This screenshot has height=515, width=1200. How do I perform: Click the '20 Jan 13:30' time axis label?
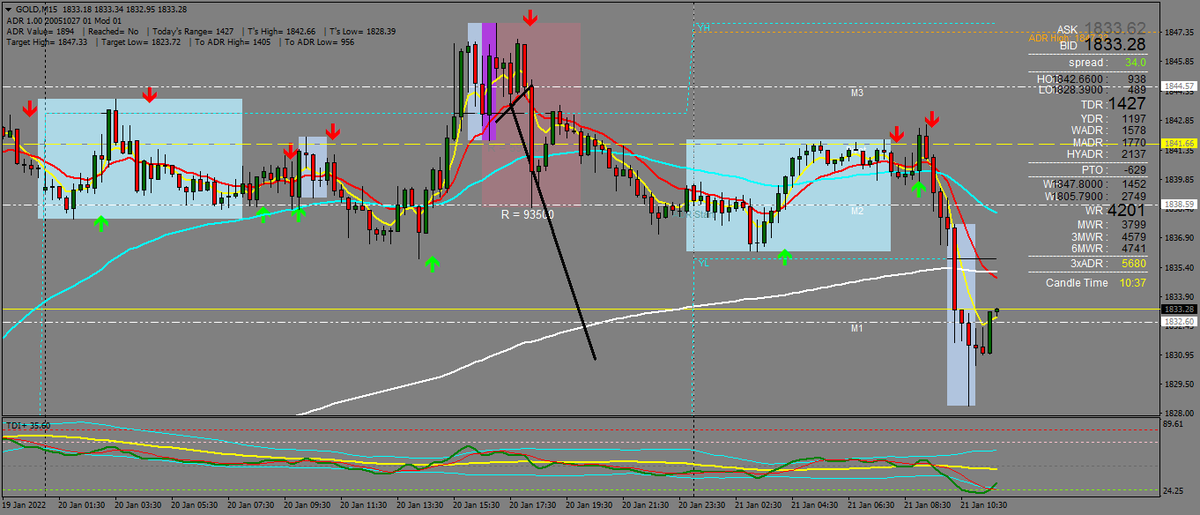point(422,505)
